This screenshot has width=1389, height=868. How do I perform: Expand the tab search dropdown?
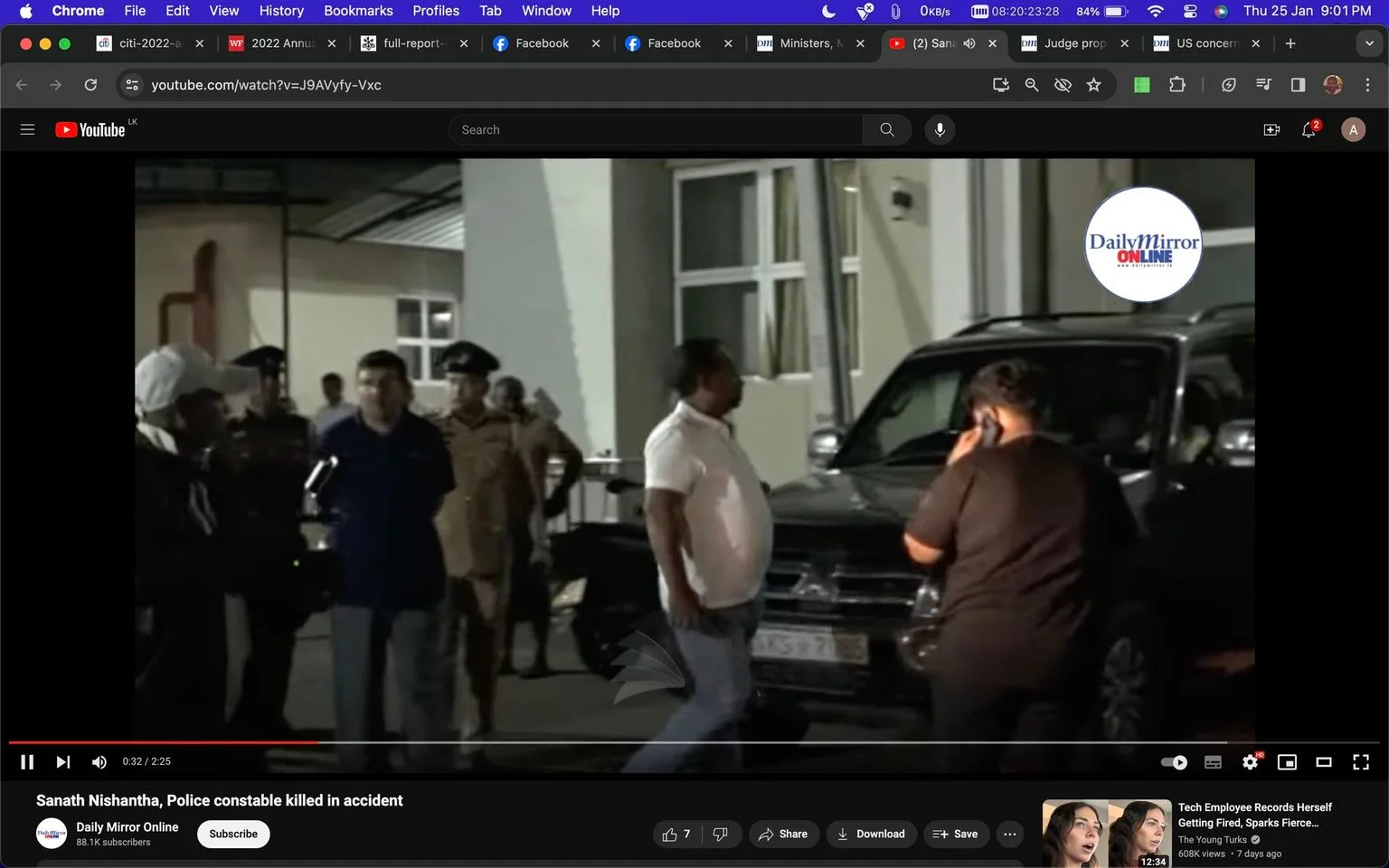pos(1369,42)
